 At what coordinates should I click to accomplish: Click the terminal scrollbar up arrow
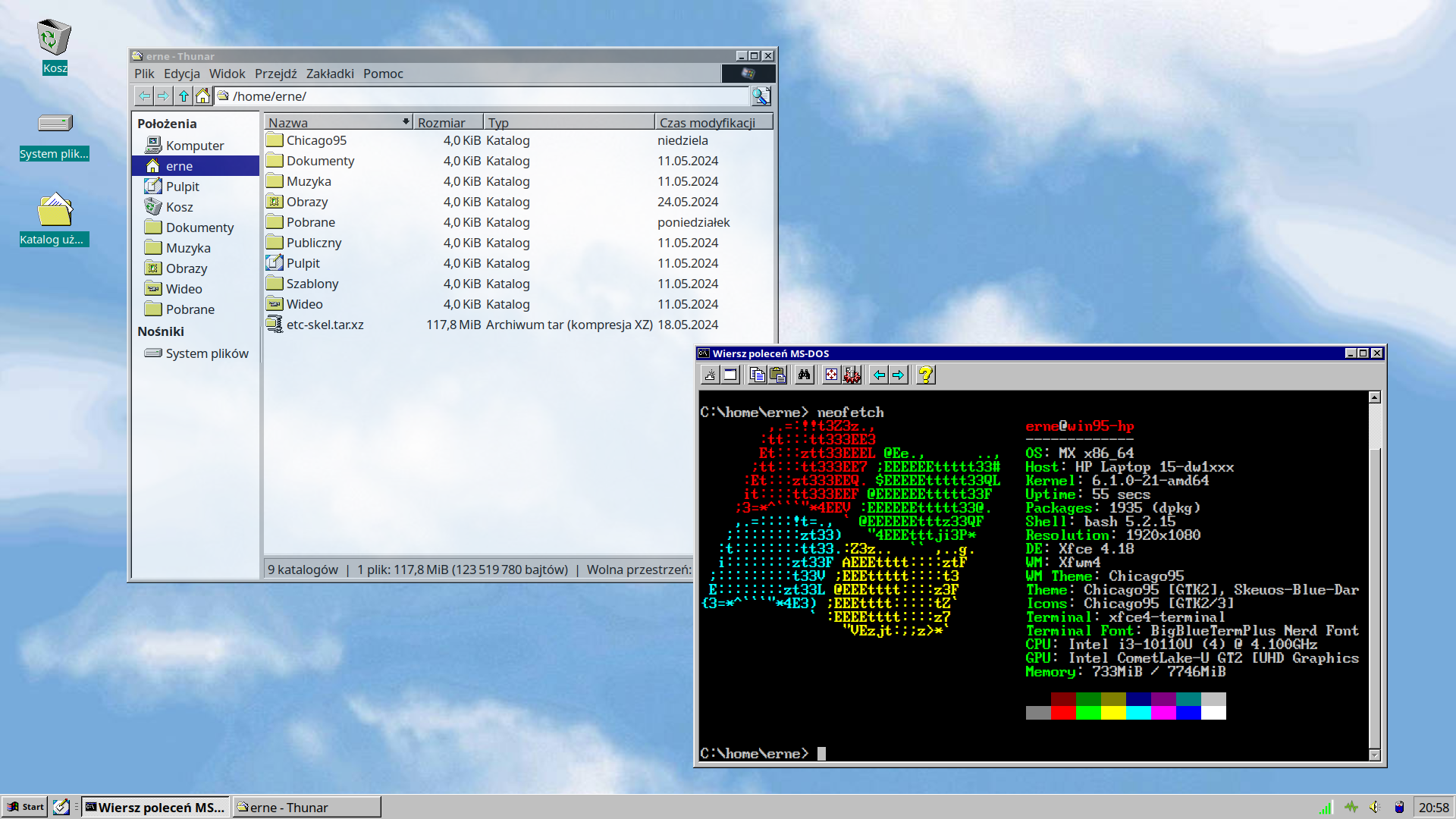(1375, 397)
